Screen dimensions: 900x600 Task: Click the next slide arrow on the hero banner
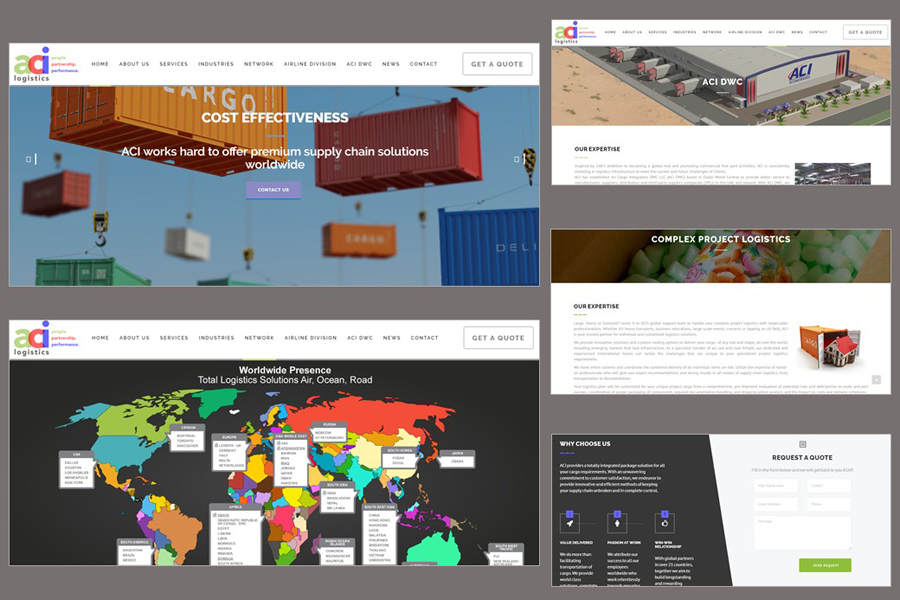click(x=518, y=159)
